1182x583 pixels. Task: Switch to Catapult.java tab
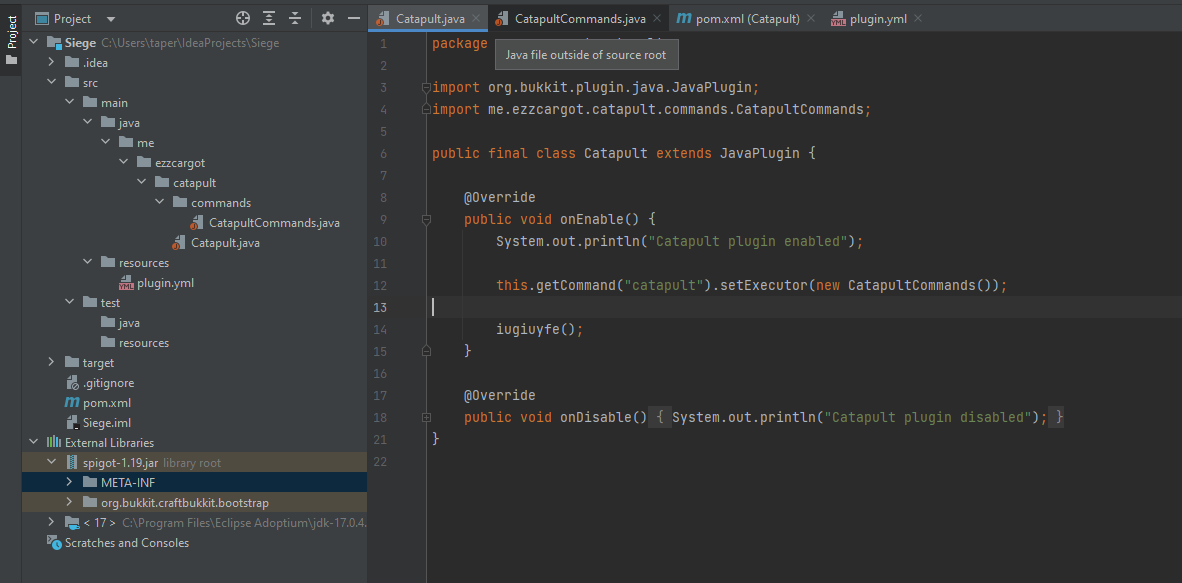(x=430, y=18)
